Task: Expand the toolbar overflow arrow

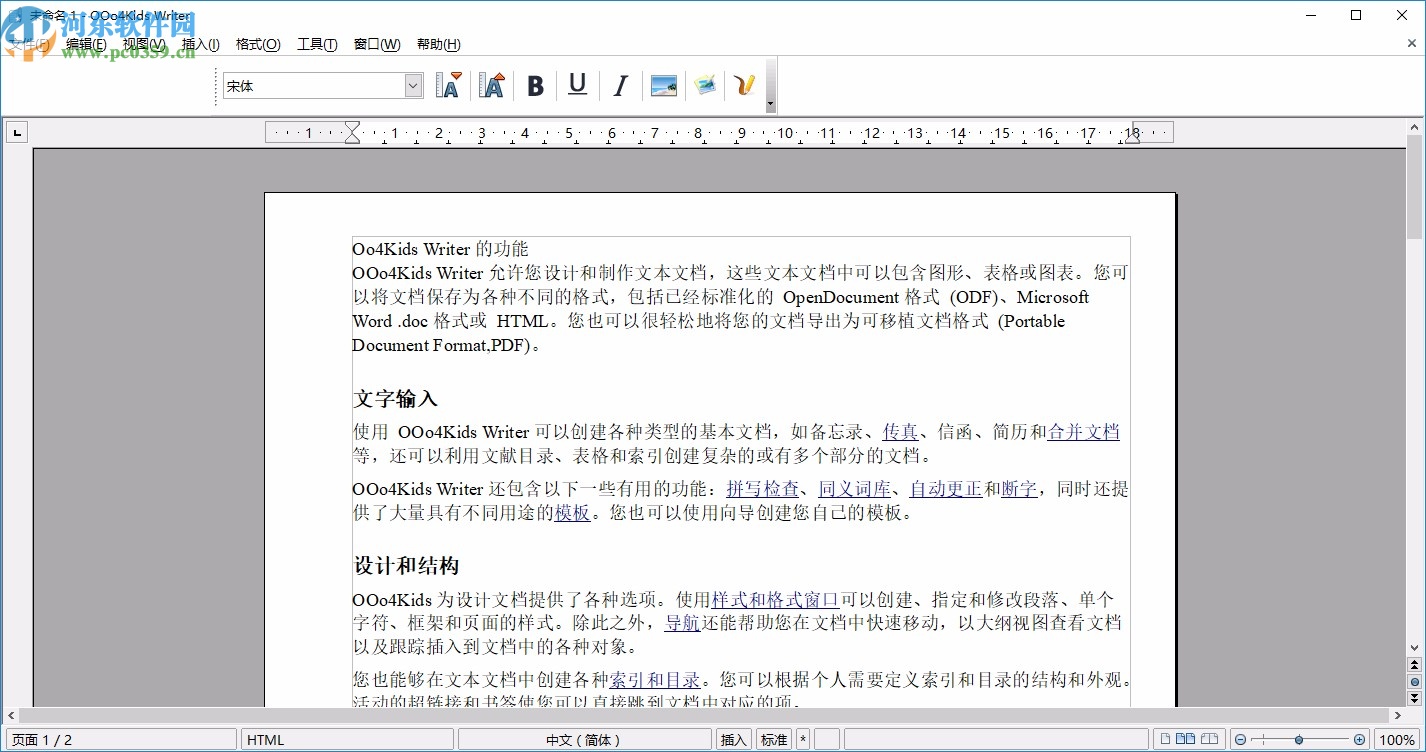Action: pos(770,105)
